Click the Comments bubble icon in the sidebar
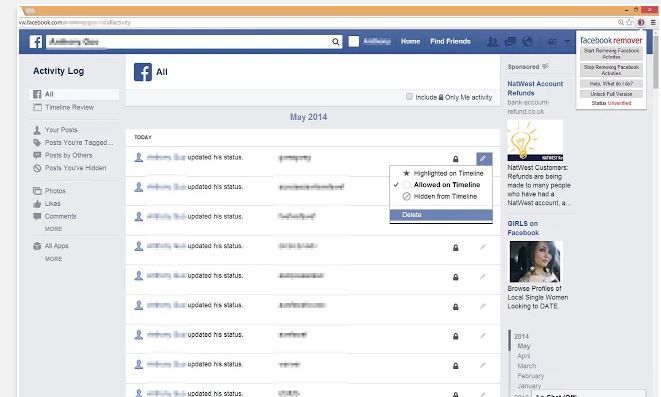 coord(37,216)
